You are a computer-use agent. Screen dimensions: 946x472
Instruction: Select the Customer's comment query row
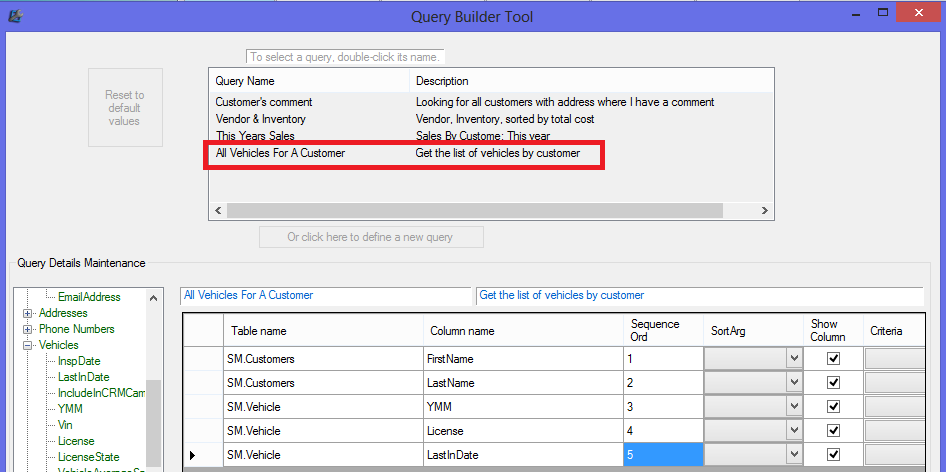point(490,102)
